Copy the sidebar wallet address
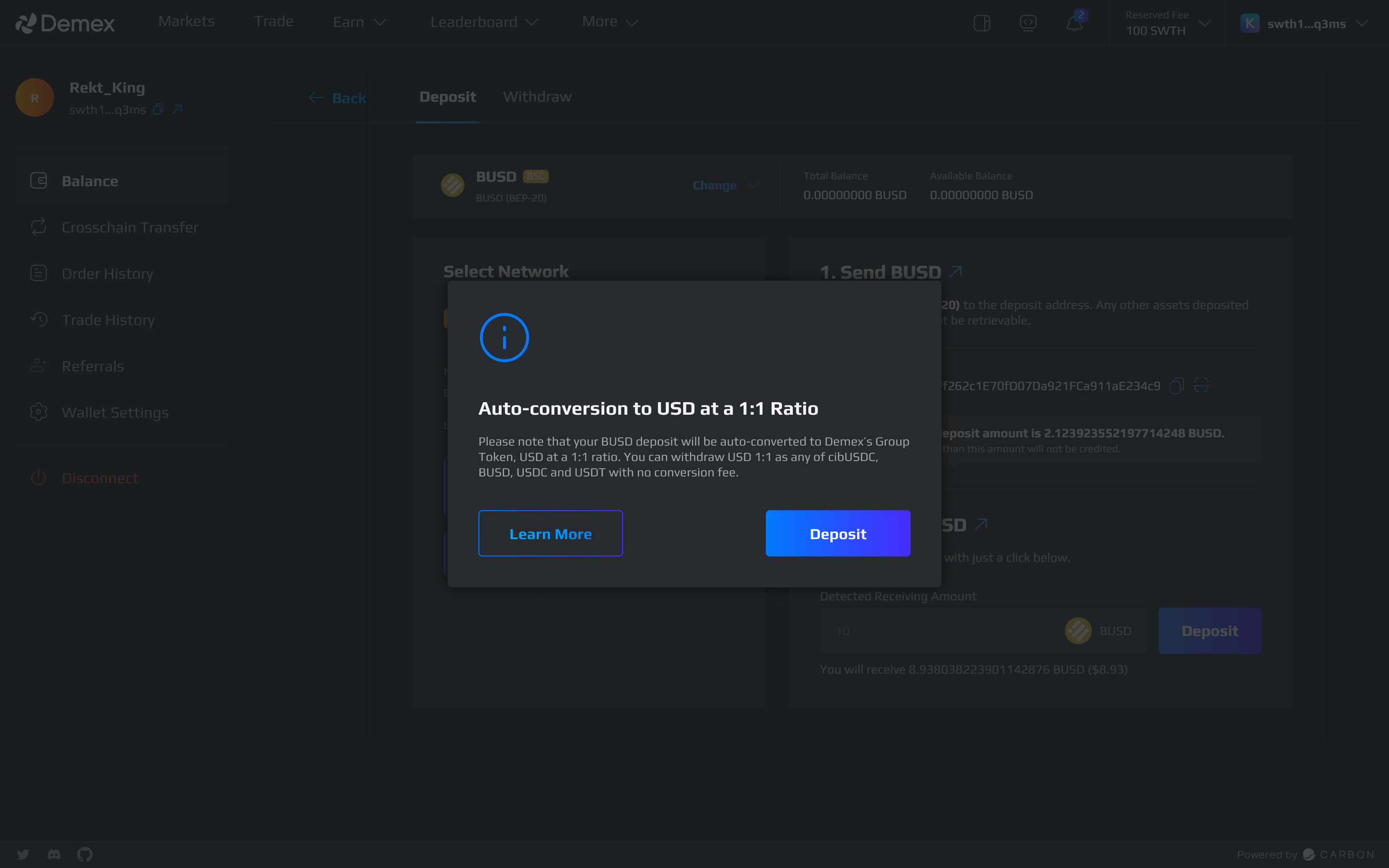Image resolution: width=1389 pixels, height=868 pixels. [158, 109]
